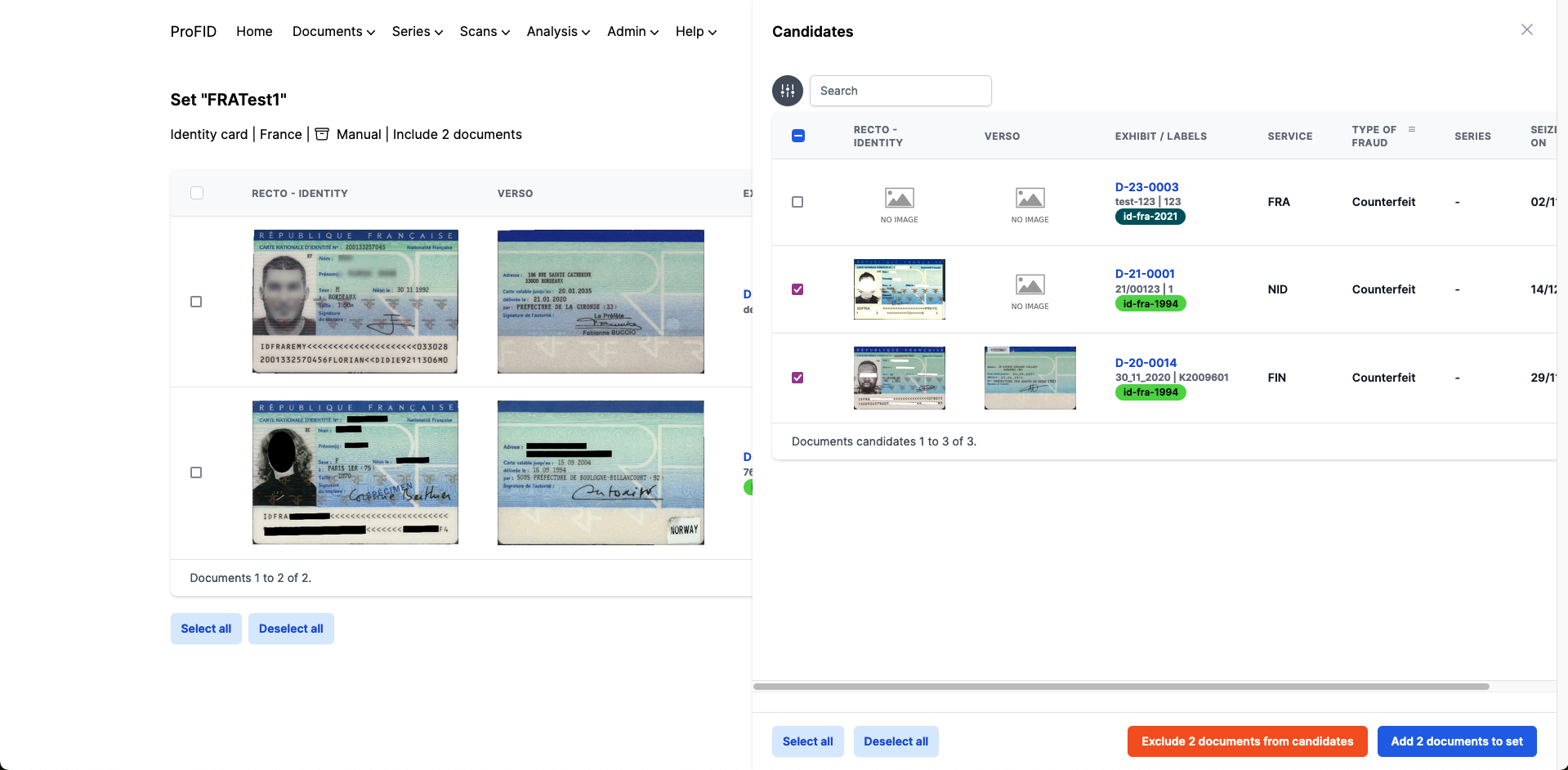Open the Admin dropdown menu
This screenshot has width=1568, height=770.
[632, 32]
